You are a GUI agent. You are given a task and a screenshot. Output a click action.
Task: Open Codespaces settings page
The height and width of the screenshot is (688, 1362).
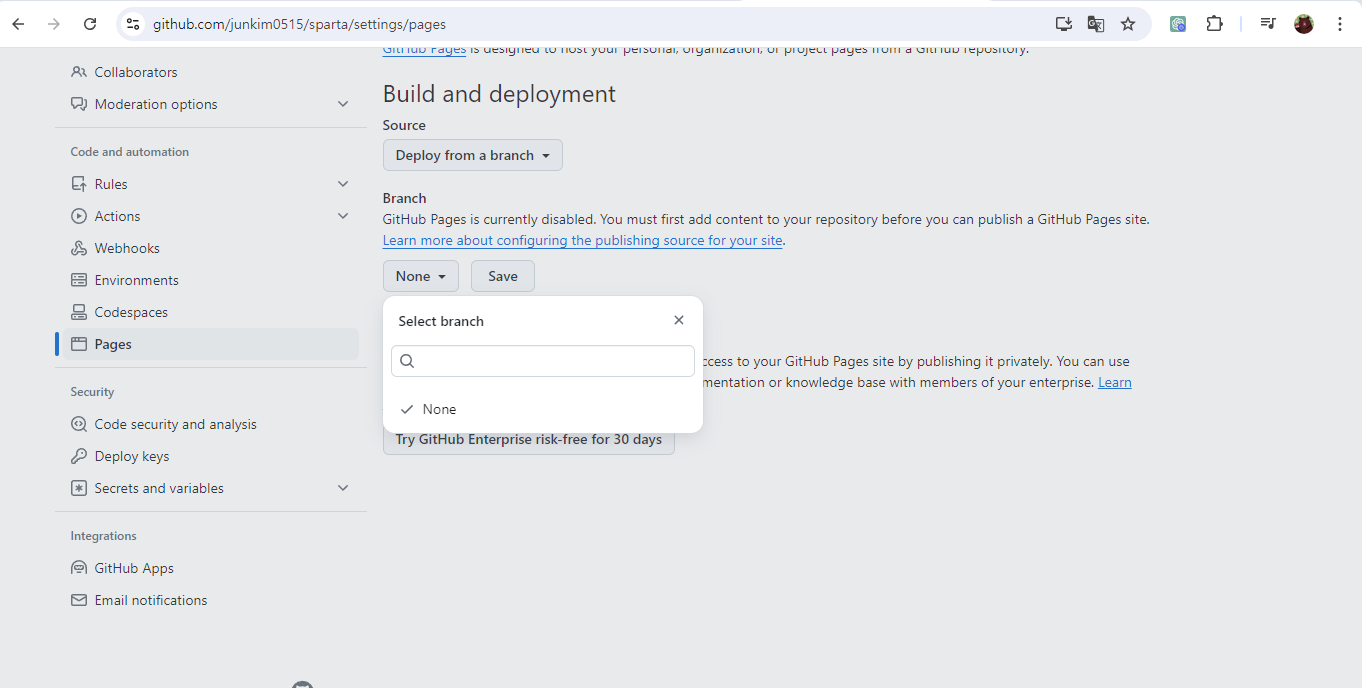tap(131, 312)
